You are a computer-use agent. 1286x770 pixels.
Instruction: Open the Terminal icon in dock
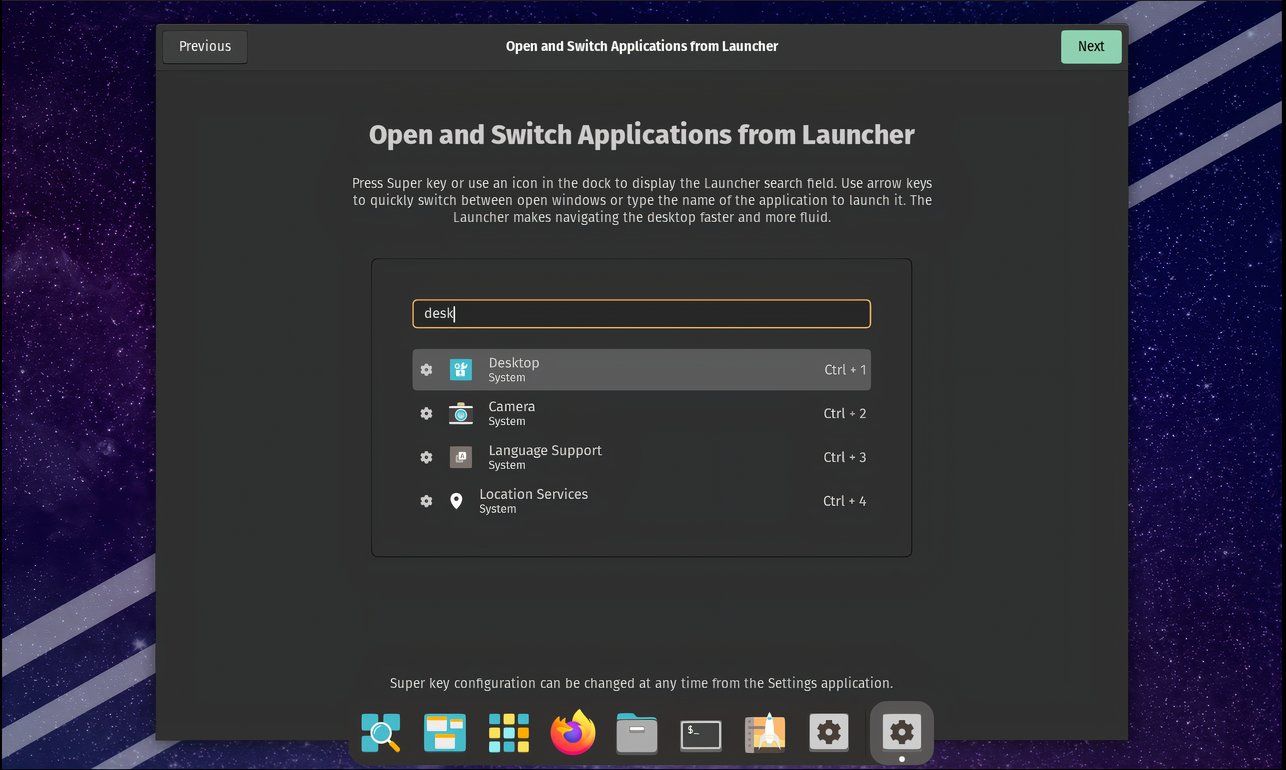coord(700,733)
